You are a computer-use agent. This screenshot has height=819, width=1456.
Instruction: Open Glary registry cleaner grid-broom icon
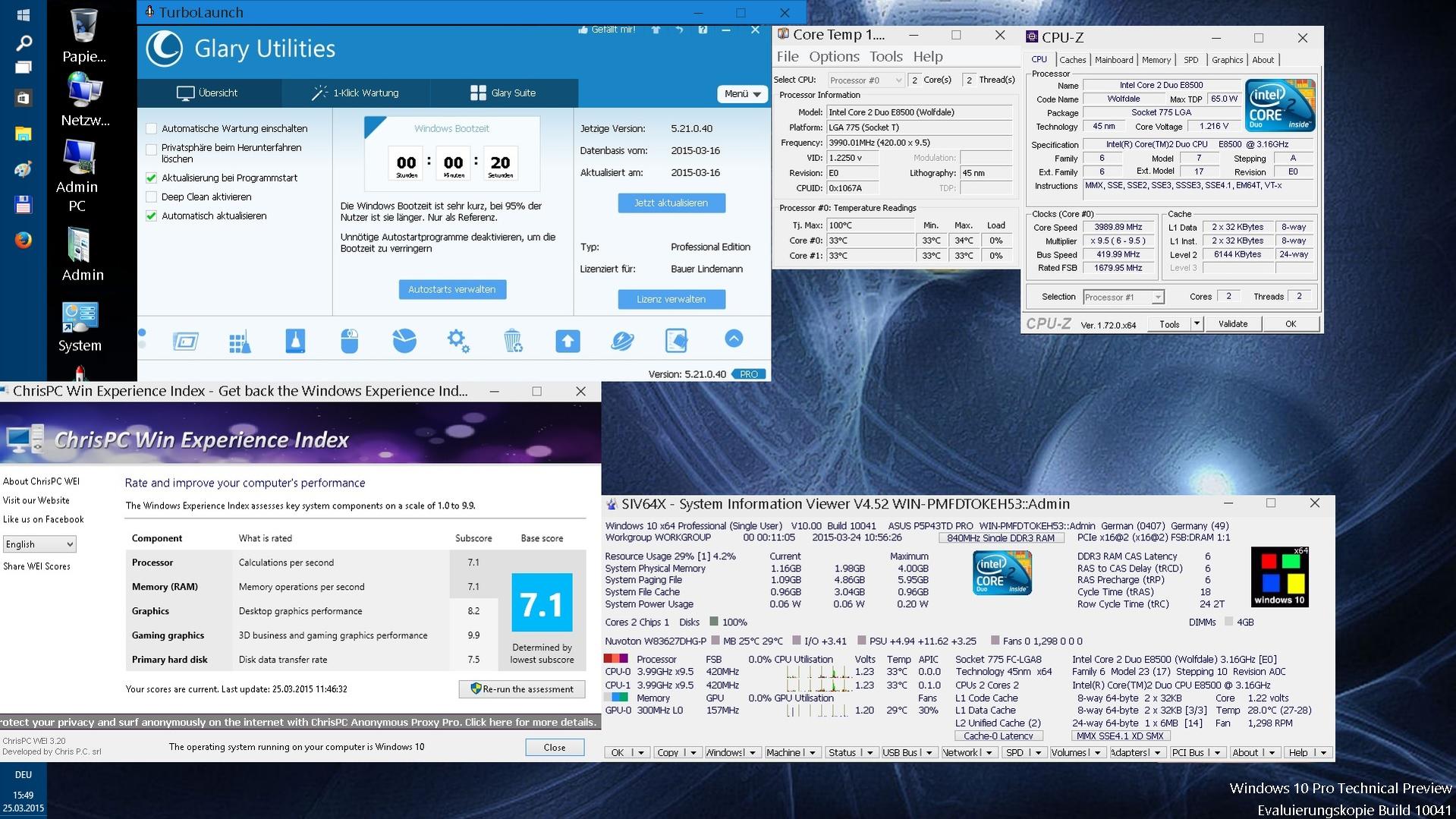[240, 341]
